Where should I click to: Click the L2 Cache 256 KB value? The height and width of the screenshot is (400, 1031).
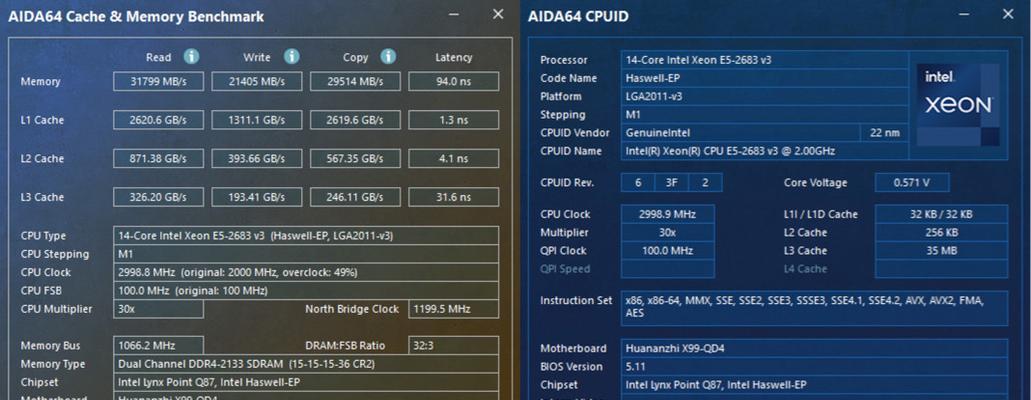coord(941,233)
